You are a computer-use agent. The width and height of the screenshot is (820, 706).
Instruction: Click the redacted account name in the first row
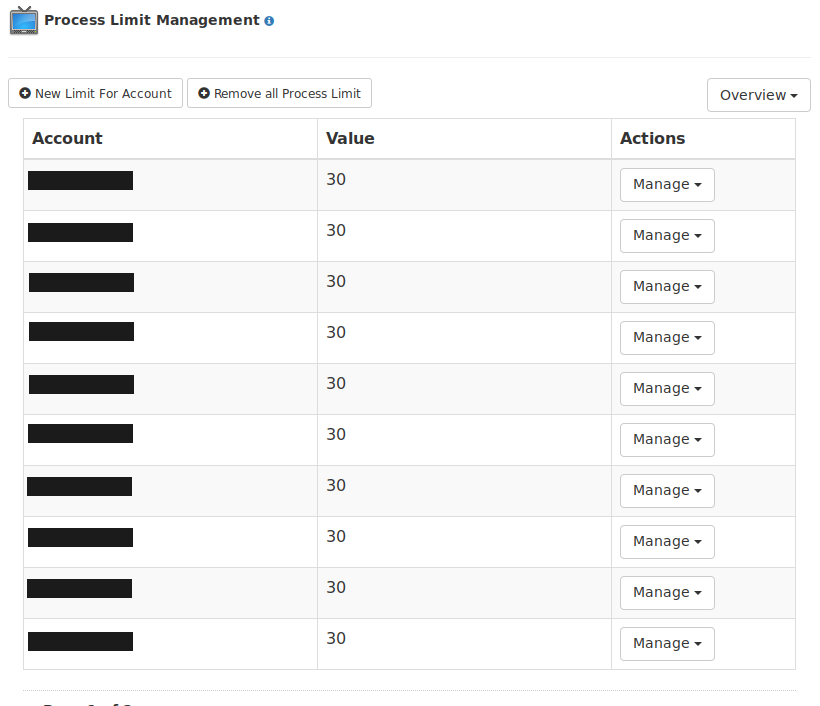pos(81,180)
